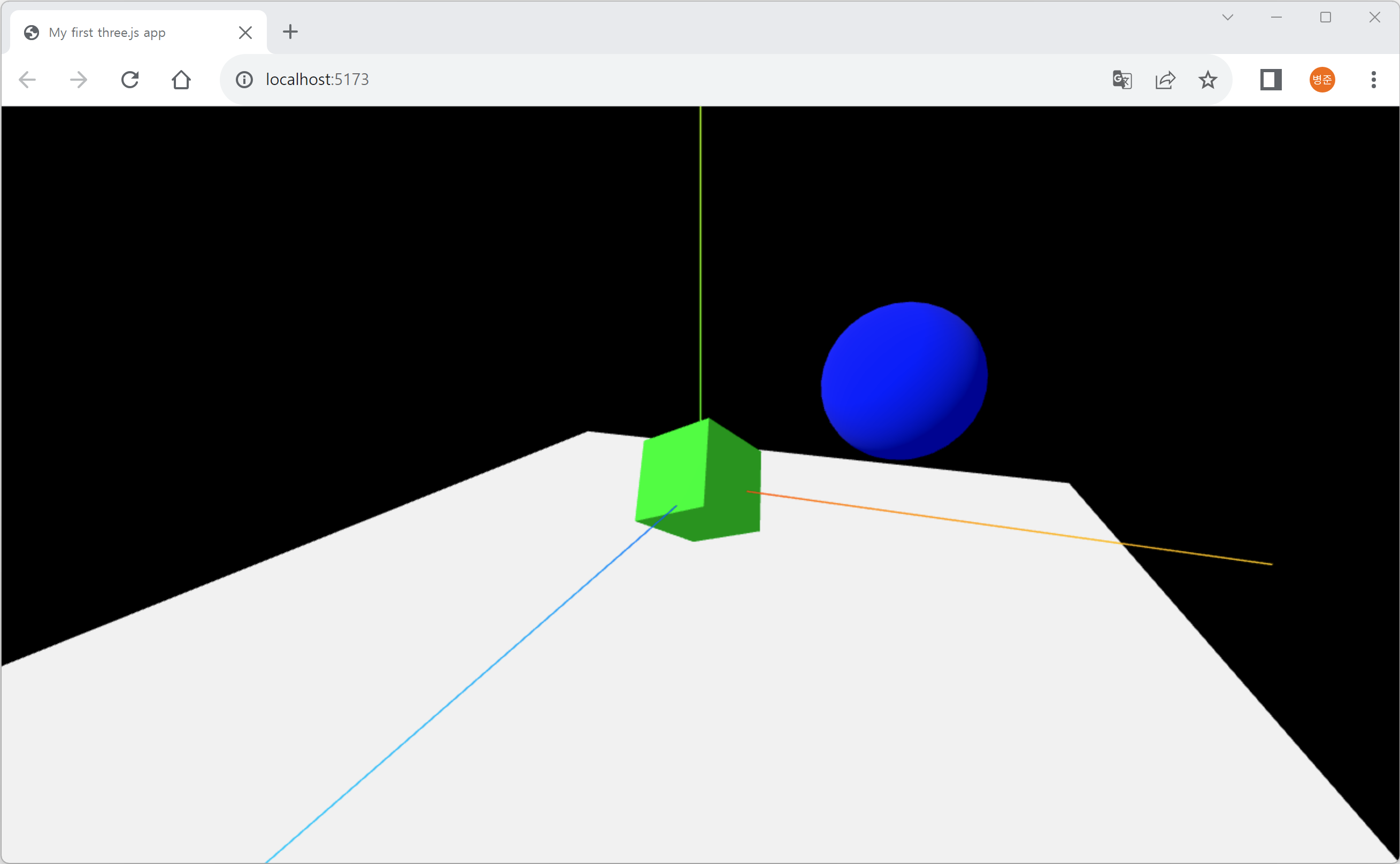Open Google Translate page icon

(x=1122, y=80)
